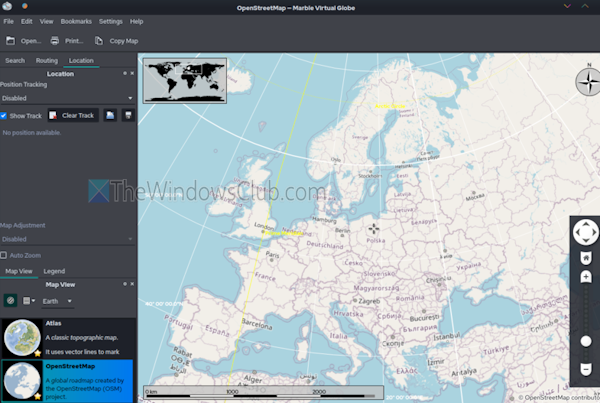Click the home position button
600x403 pixels.
[x=586, y=258]
